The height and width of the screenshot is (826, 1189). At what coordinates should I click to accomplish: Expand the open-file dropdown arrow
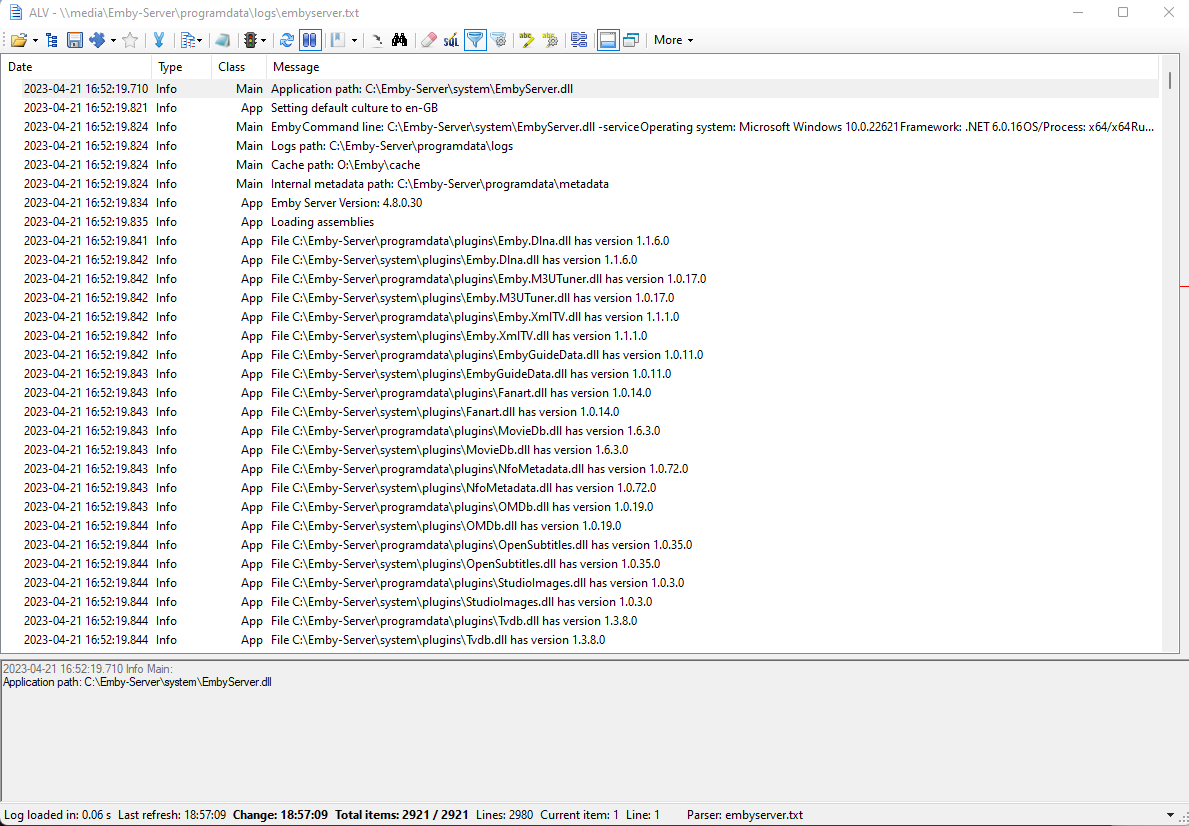pos(35,40)
